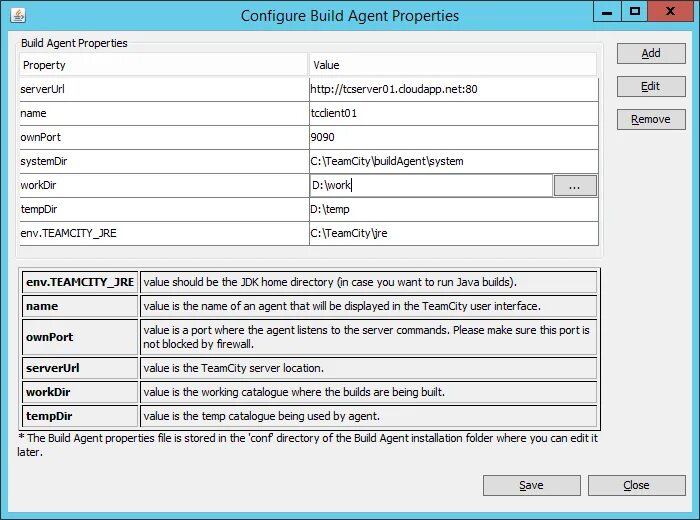The image size is (700, 520).
Task: Select the C:\TeamCity\jre value cell
Action: point(454,233)
